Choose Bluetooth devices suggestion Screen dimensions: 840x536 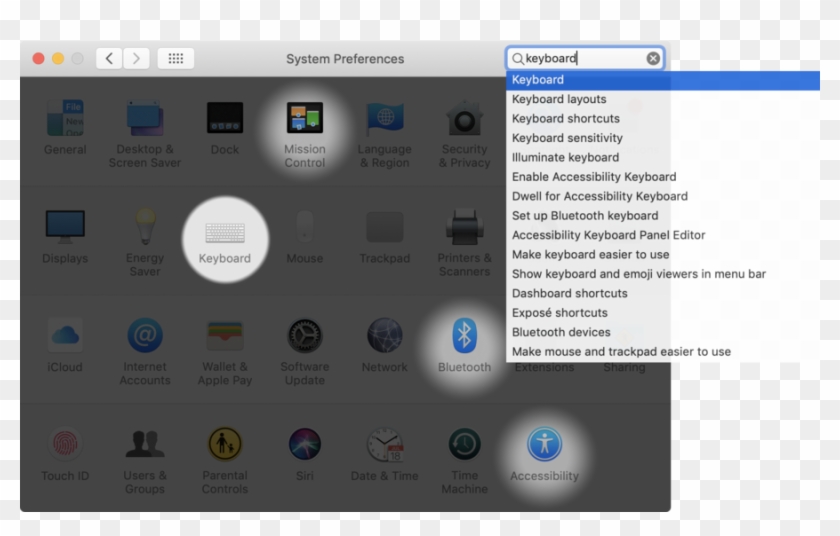663,332
